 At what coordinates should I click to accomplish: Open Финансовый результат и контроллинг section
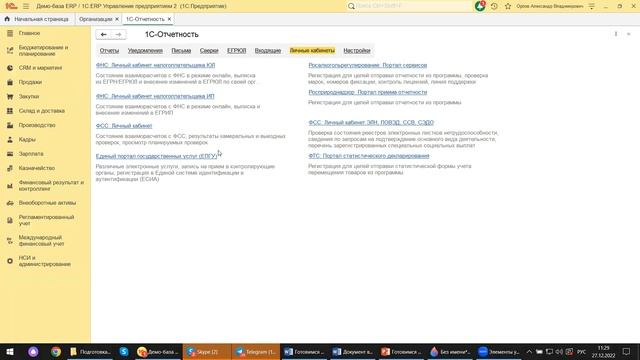pos(51,186)
